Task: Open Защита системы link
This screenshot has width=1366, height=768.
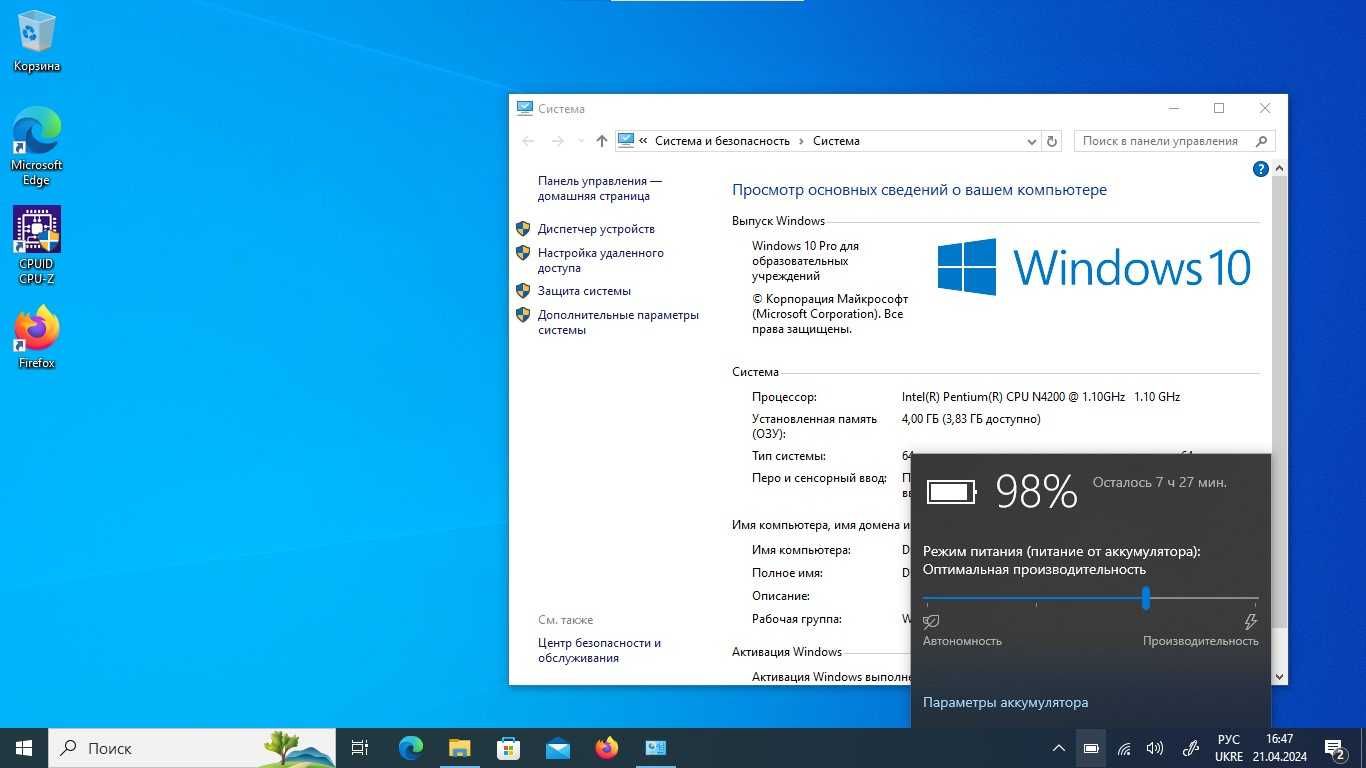Action: point(584,291)
